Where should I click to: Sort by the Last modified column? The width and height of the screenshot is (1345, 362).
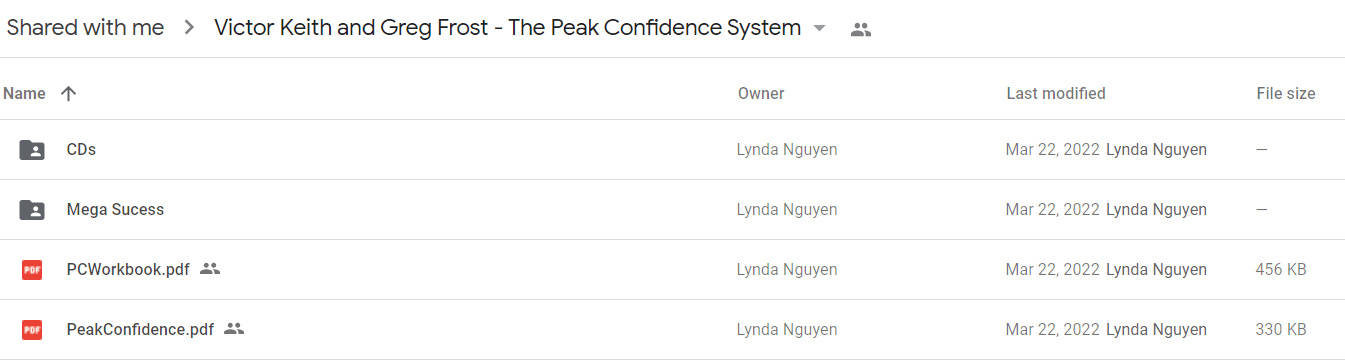coord(1056,94)
